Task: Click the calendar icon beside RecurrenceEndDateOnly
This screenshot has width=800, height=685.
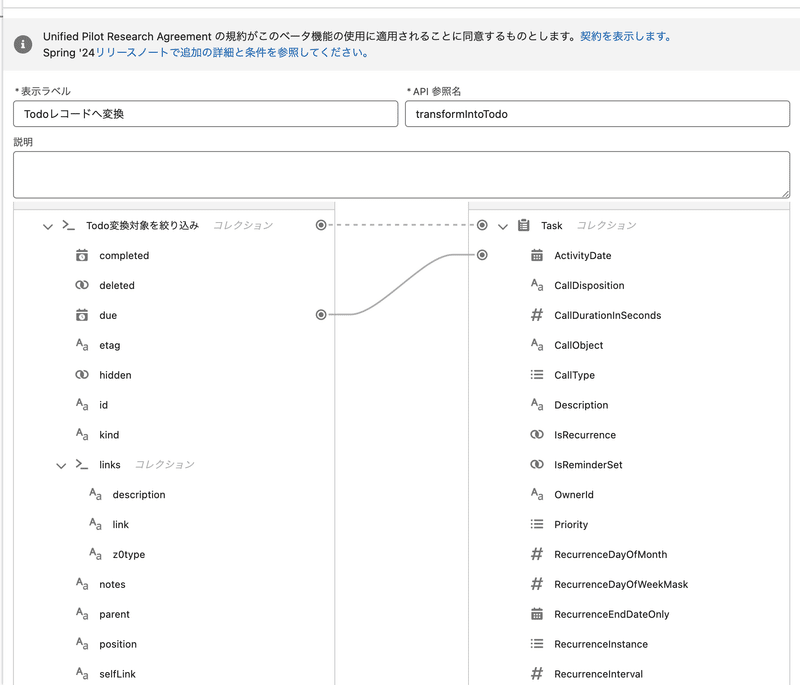Action: coord(537,614)
